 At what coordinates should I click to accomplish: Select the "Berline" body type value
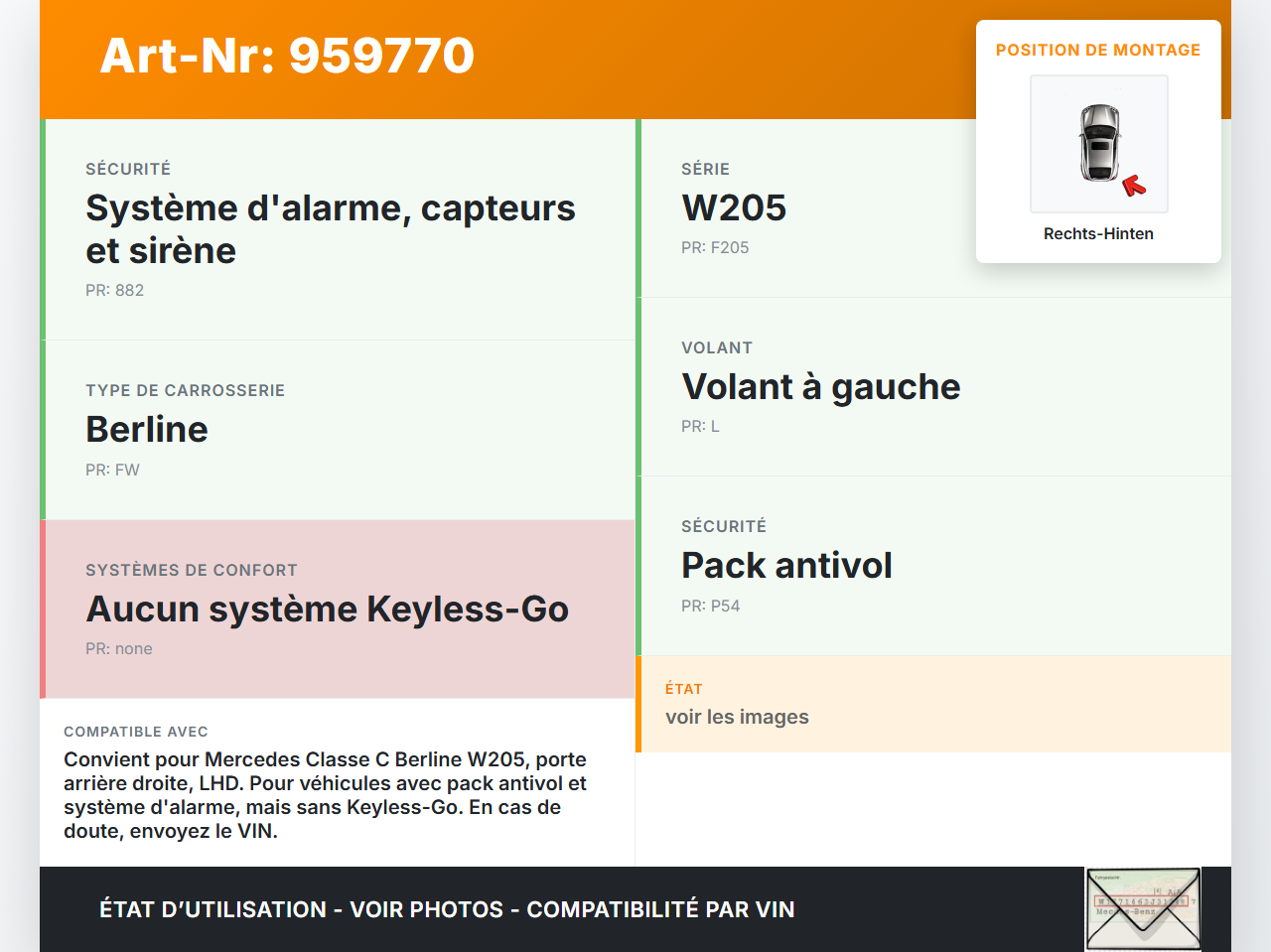point(147,429)
